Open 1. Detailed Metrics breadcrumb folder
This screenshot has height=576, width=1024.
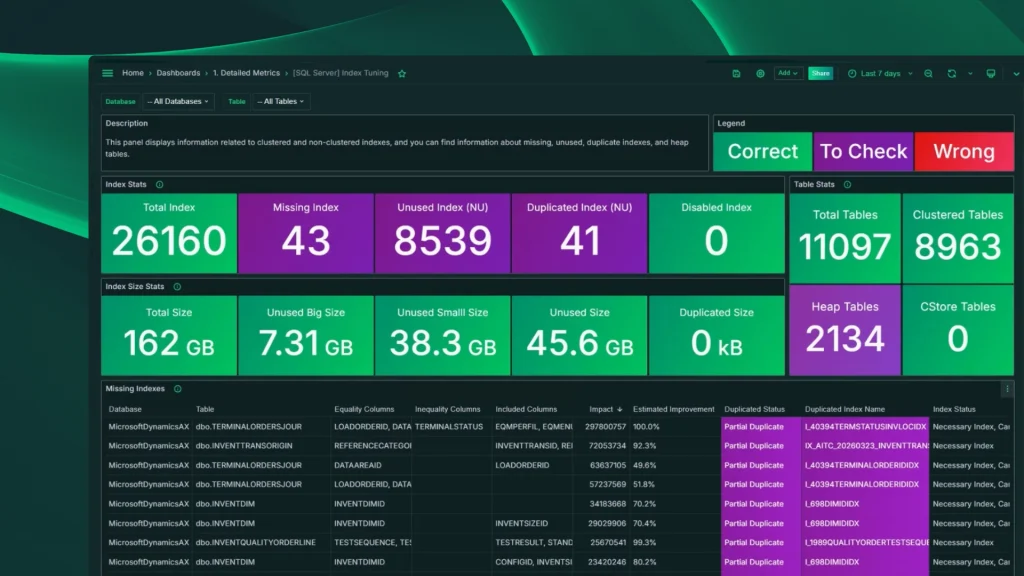(x=246, y=73)
